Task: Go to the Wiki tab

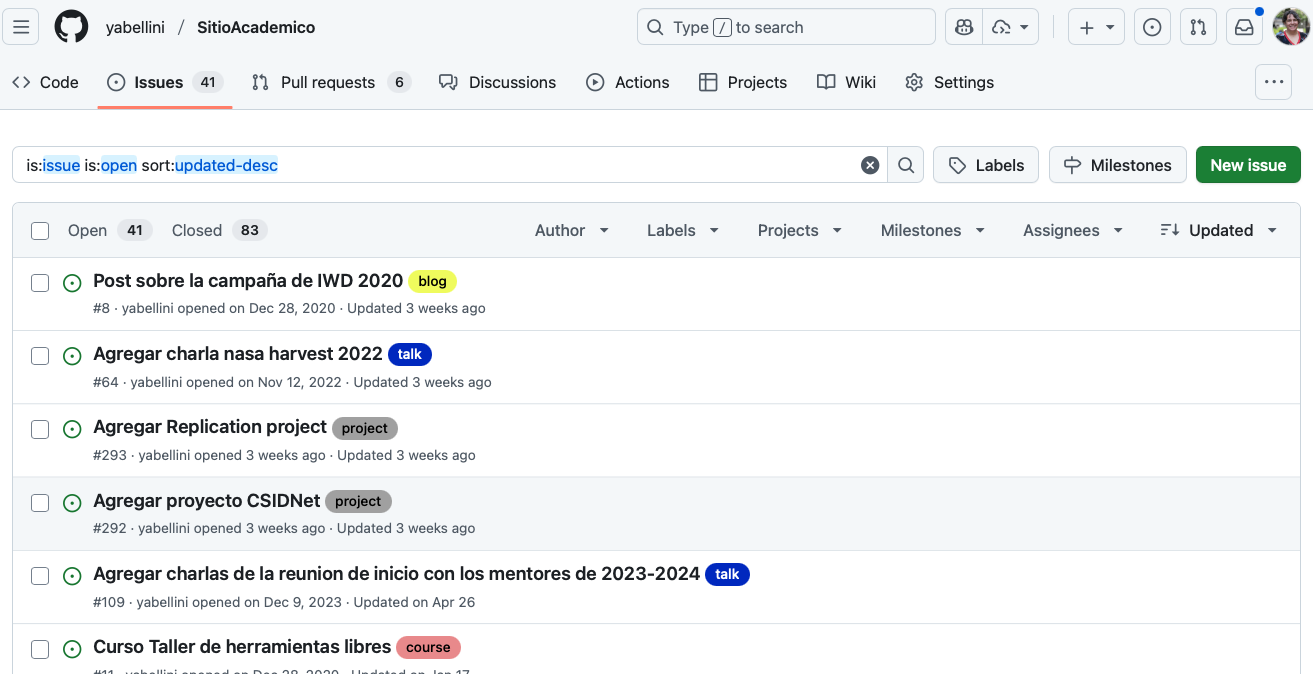Action: (846, 82)
